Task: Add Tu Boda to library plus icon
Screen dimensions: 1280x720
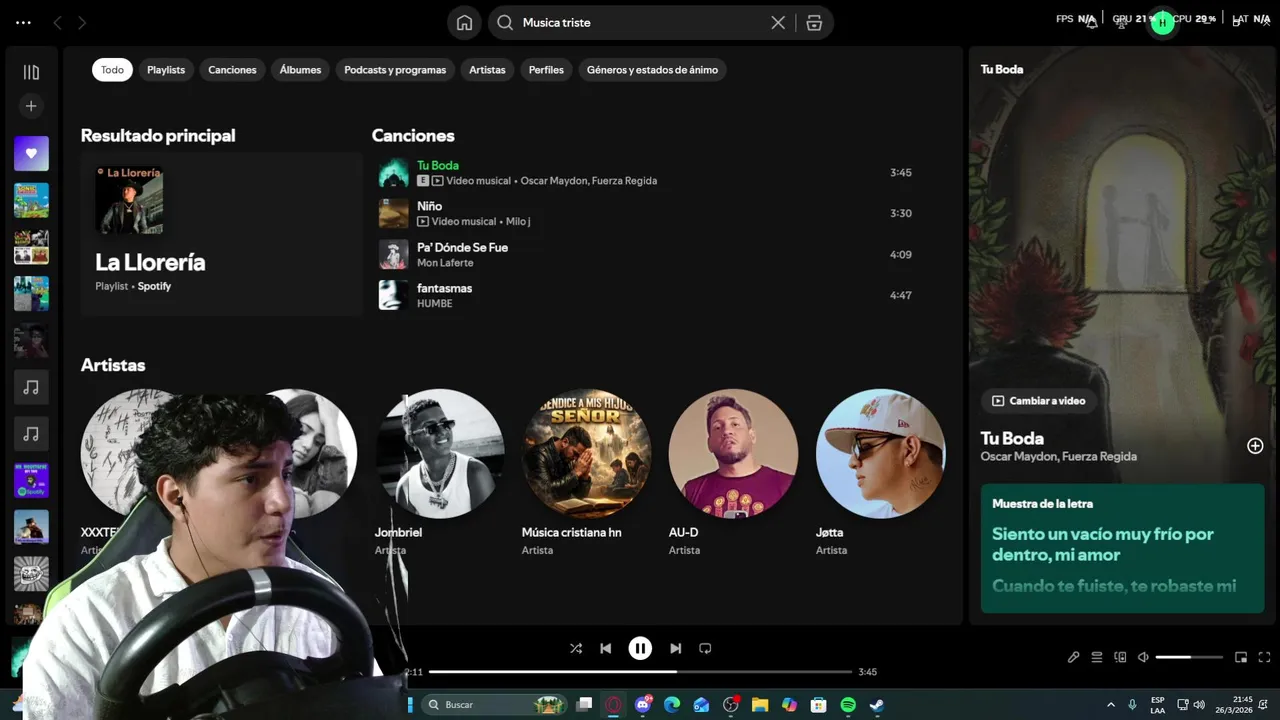Action: (x=1255, y=446)
